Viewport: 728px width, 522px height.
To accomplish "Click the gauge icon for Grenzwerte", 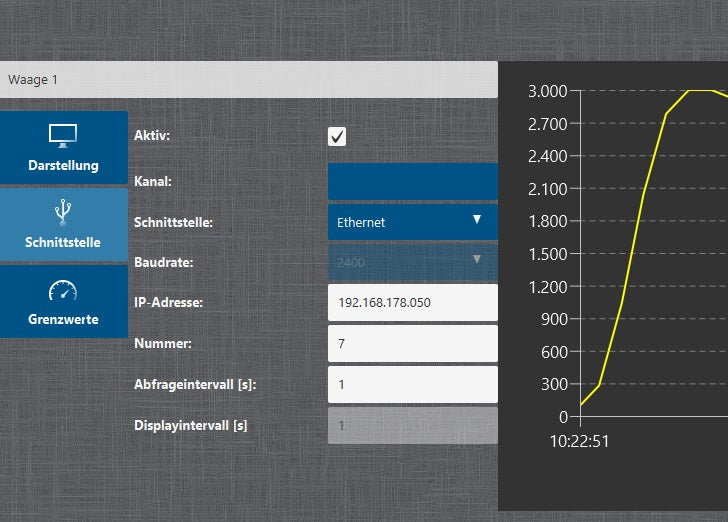I will click(63, 291).
